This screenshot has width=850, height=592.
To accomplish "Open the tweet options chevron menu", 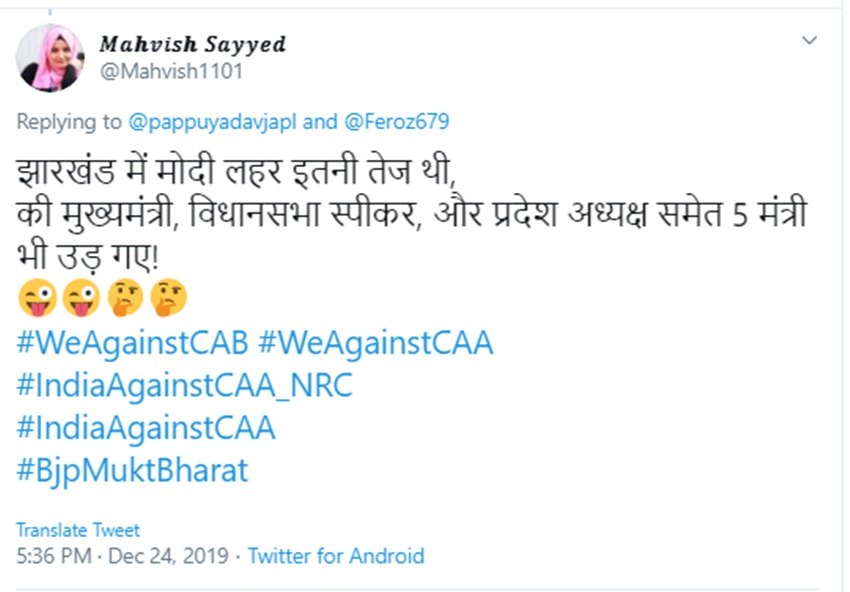I will 810,41.
